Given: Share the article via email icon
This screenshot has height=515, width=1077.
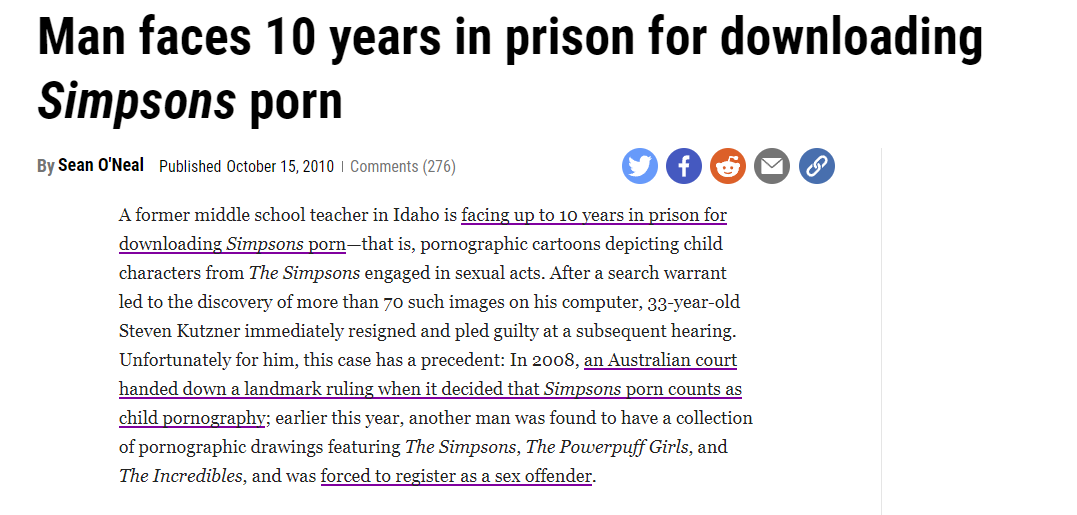Looking at the screenshot, I should pyautogui.click(x=772, y=166).
